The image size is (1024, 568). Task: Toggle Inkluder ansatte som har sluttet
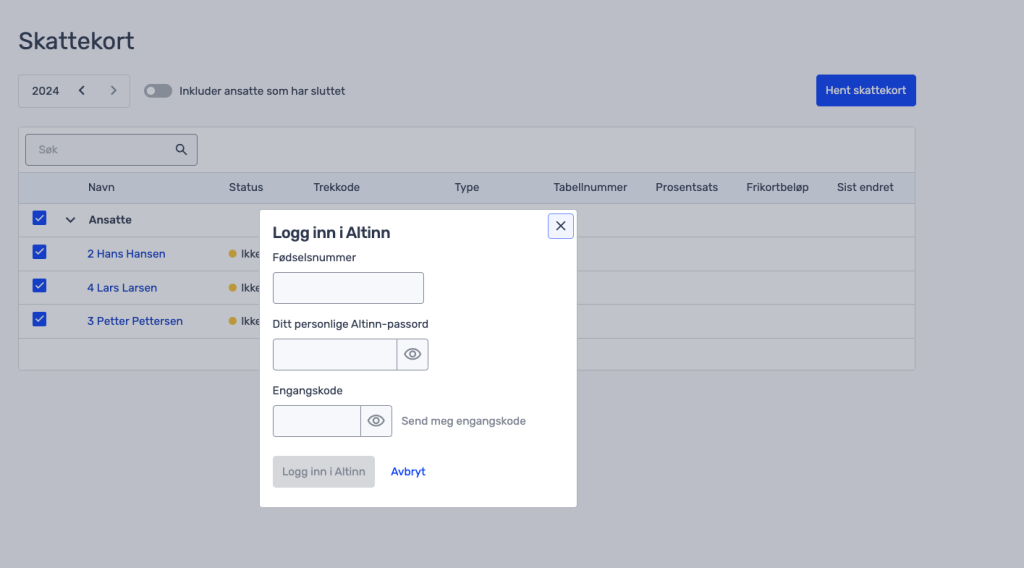tap(158, 91)
